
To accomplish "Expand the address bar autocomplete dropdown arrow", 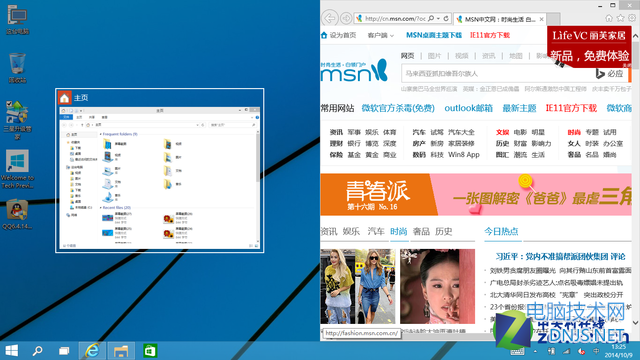I will point(438,18).
